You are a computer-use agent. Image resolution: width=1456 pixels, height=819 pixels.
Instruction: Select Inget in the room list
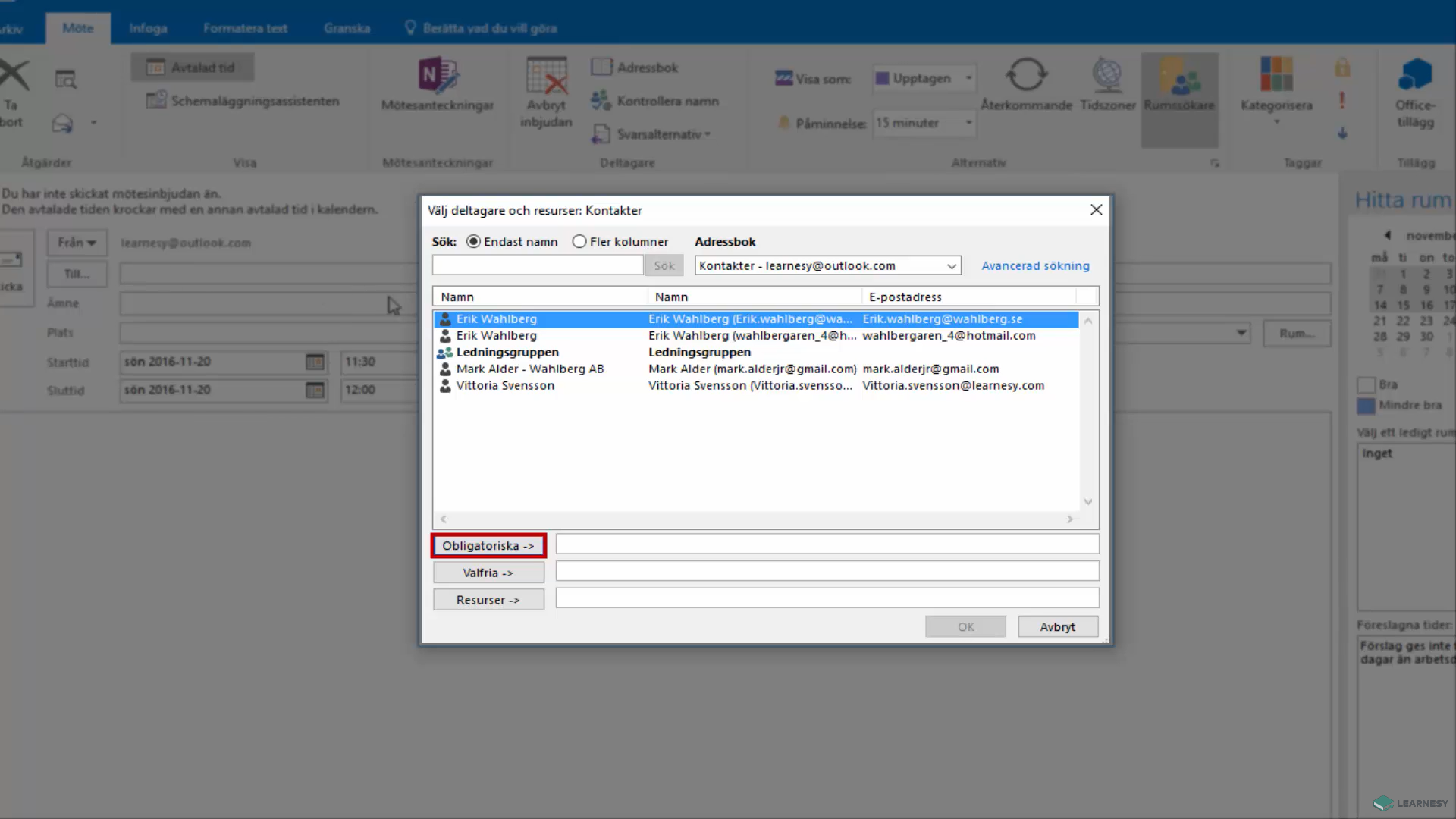tap(1377, 453)
